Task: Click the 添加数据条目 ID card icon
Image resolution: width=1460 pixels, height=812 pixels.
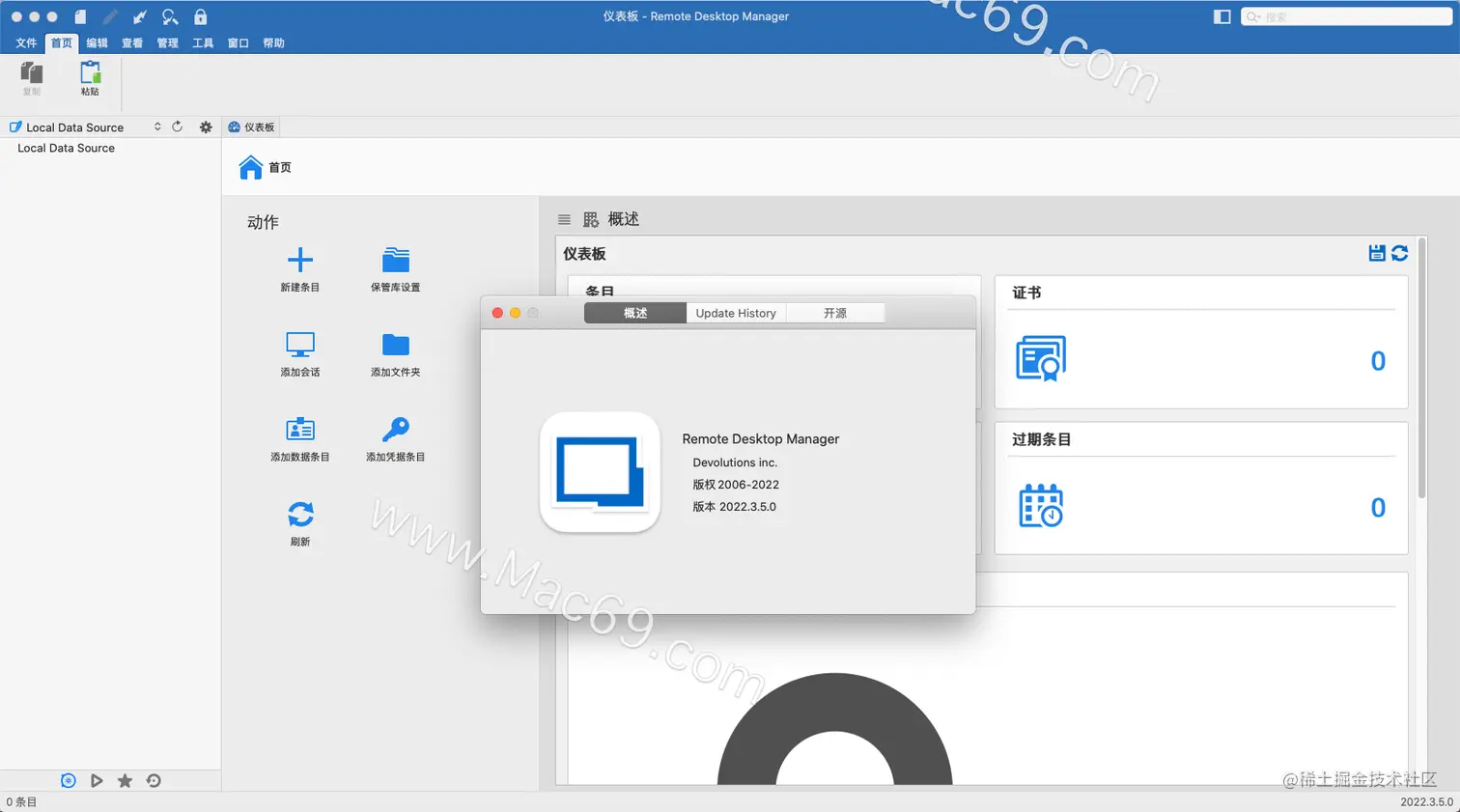Action: coord(300,429)
